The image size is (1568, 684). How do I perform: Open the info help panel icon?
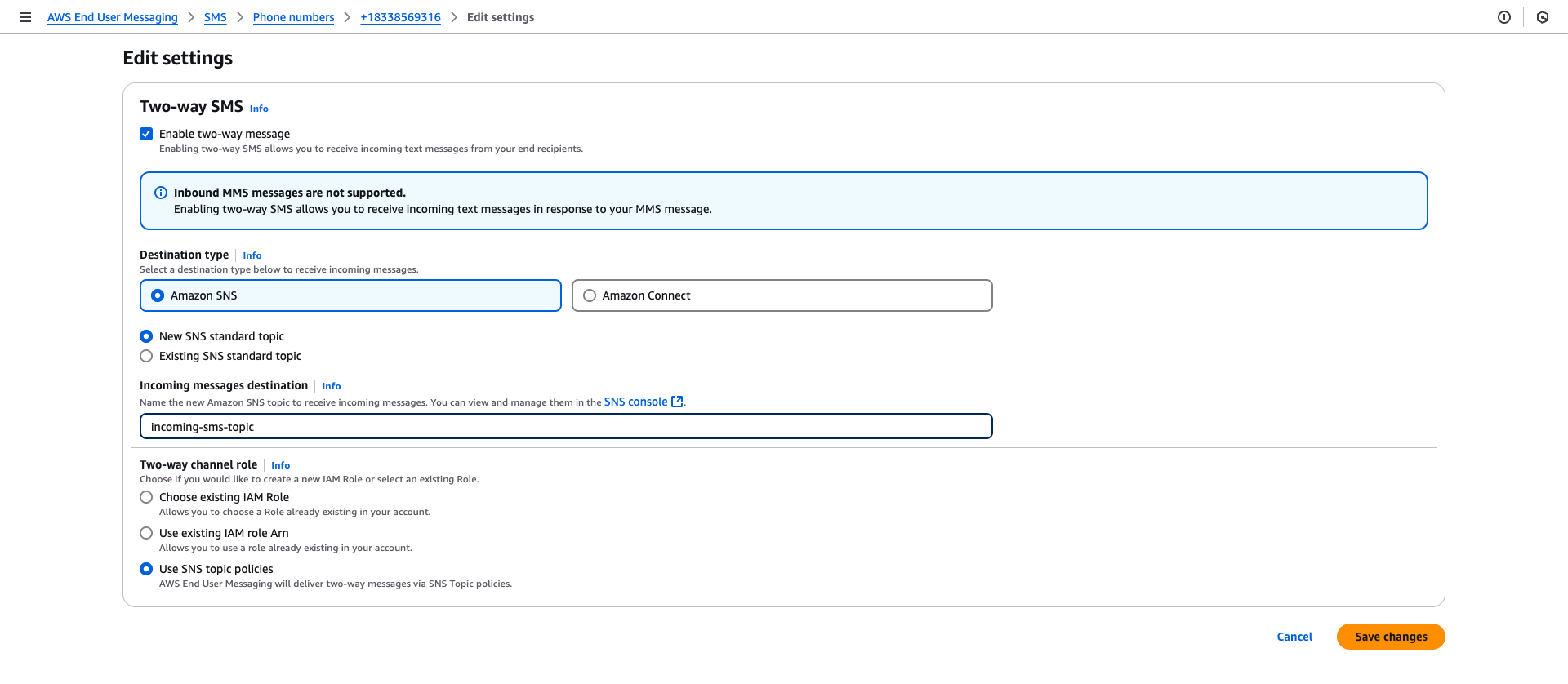(x=1504, y=17)
